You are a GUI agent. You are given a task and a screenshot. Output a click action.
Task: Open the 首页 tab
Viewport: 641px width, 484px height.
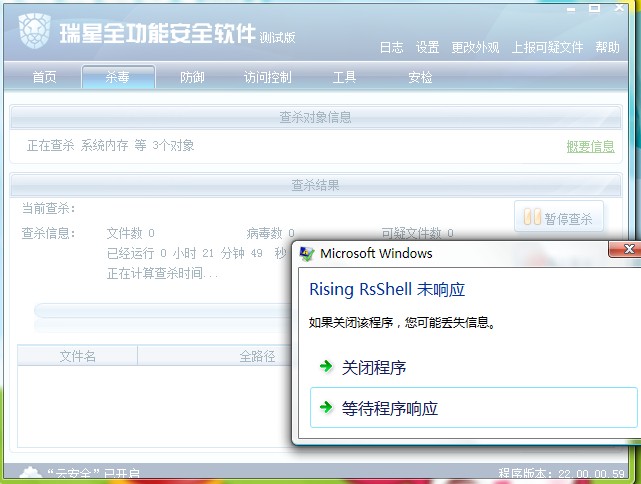pos(44,77)
